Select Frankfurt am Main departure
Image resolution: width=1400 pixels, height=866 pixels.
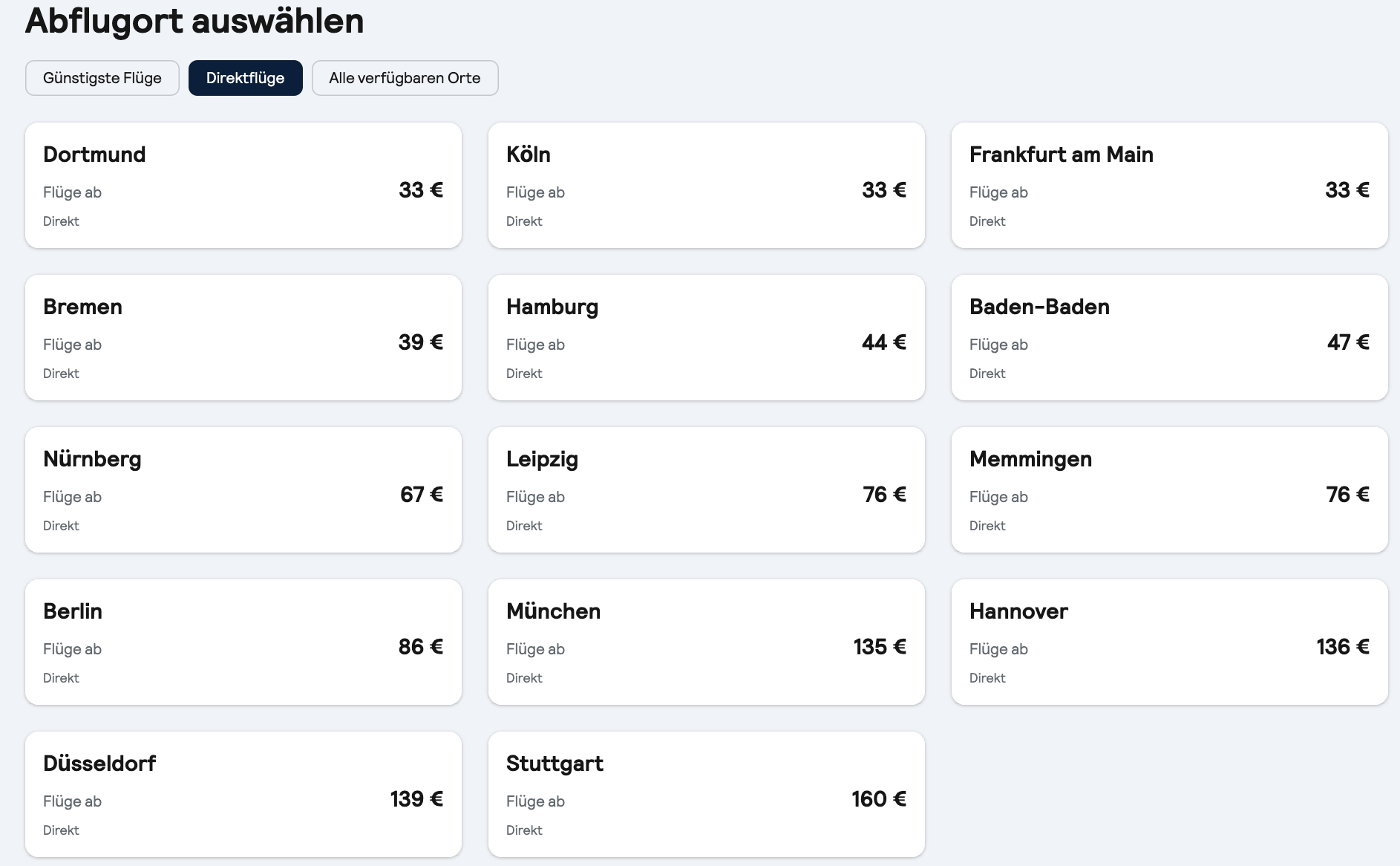(1169, 185)
